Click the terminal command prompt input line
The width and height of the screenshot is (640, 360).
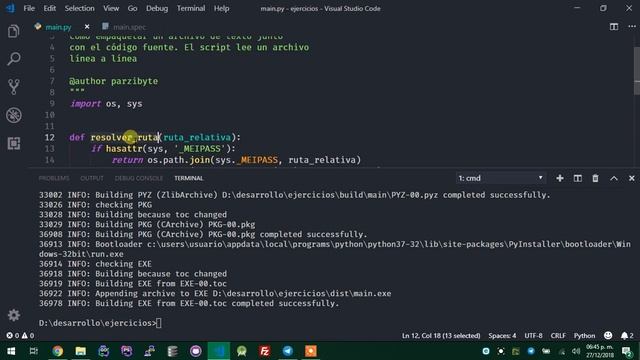(x=100, y=323)
